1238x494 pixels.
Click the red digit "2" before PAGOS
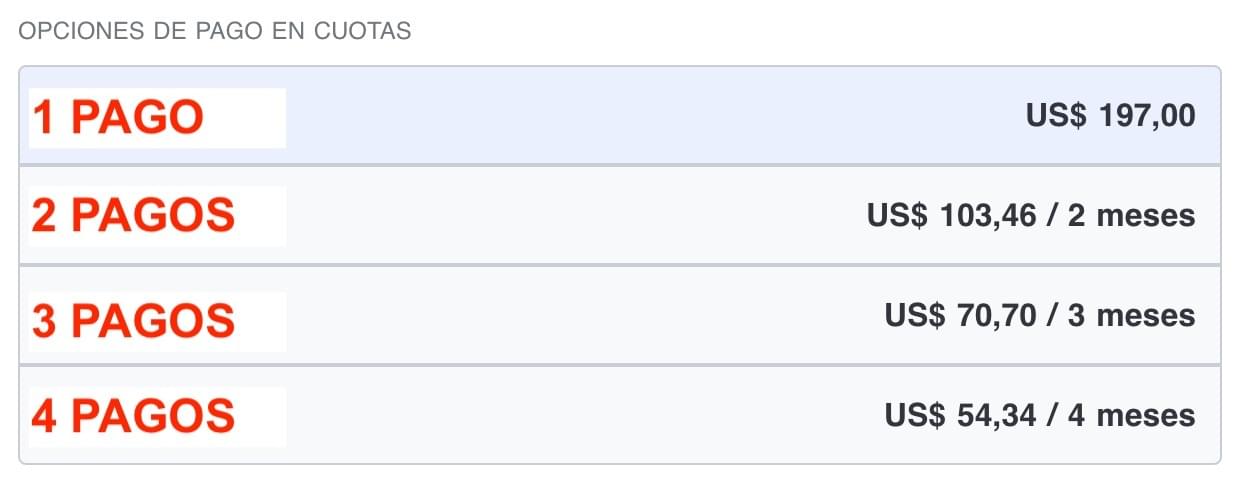[45, 216]
